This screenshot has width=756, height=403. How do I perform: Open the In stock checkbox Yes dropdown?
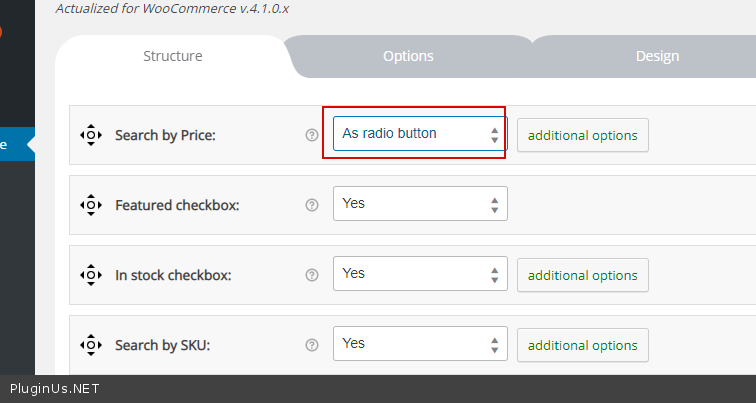419,274
